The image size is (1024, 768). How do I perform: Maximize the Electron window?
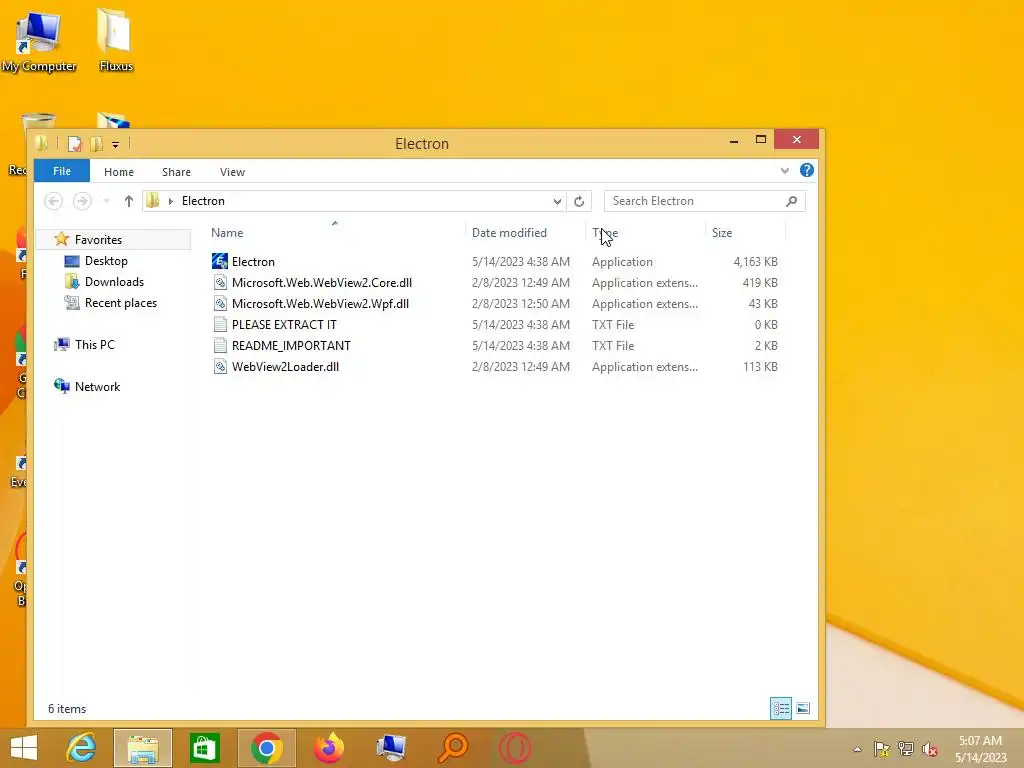761,140
